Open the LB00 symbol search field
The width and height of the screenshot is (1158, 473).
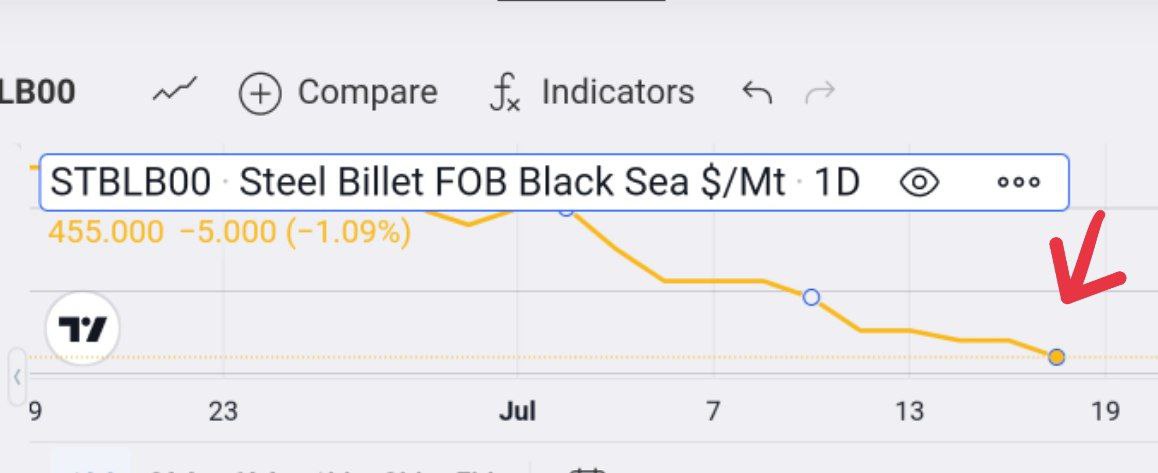[37, 92]
